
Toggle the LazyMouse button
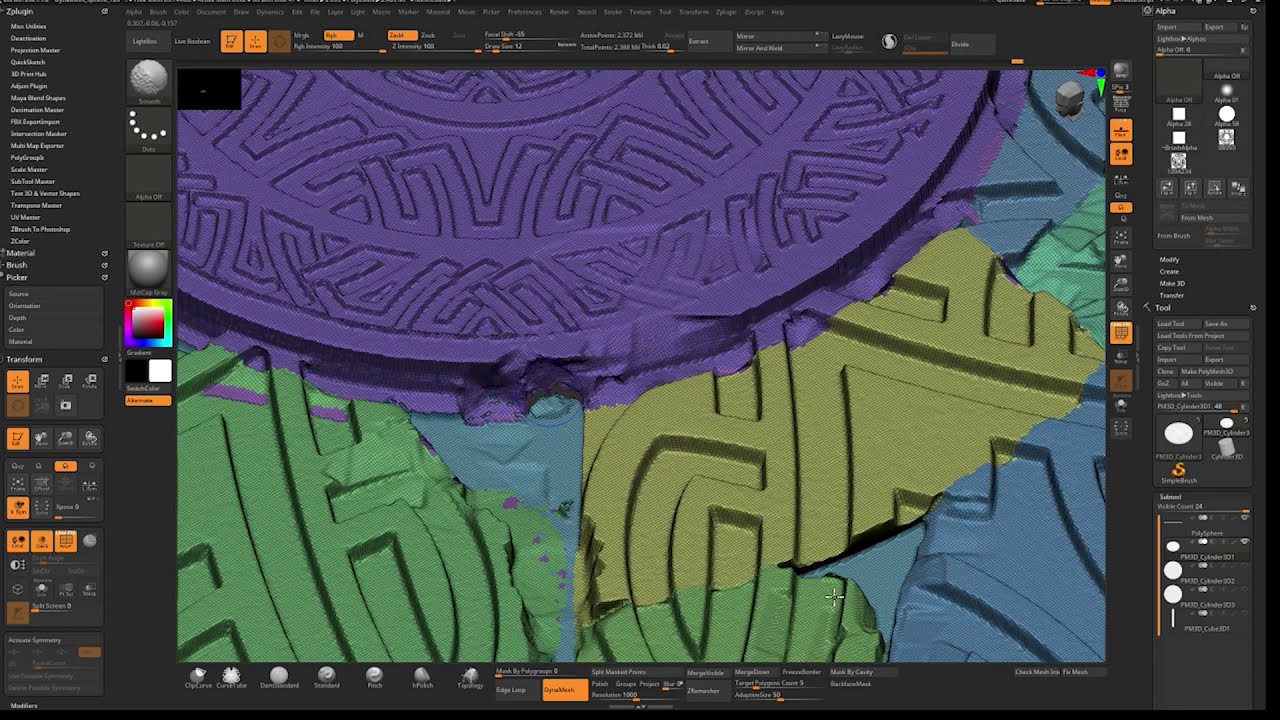pyautogui.click(x=847, y=36)
